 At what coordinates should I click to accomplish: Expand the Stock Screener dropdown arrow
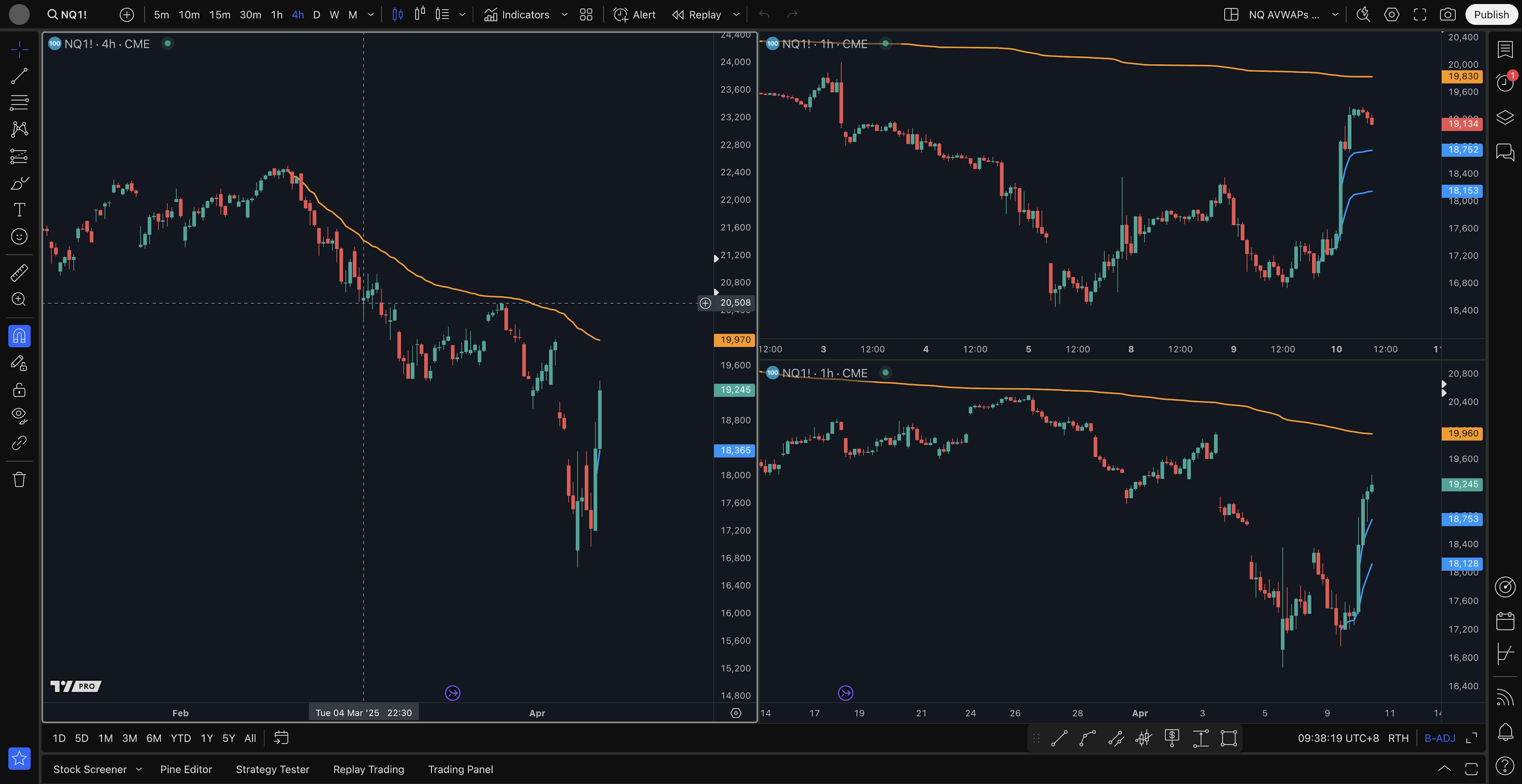[139, 769]
